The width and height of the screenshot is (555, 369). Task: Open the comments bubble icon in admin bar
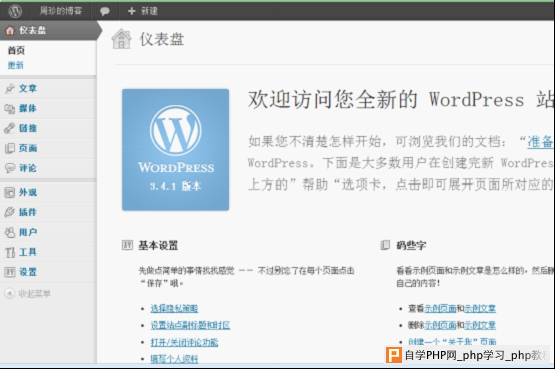click(104, 11)
